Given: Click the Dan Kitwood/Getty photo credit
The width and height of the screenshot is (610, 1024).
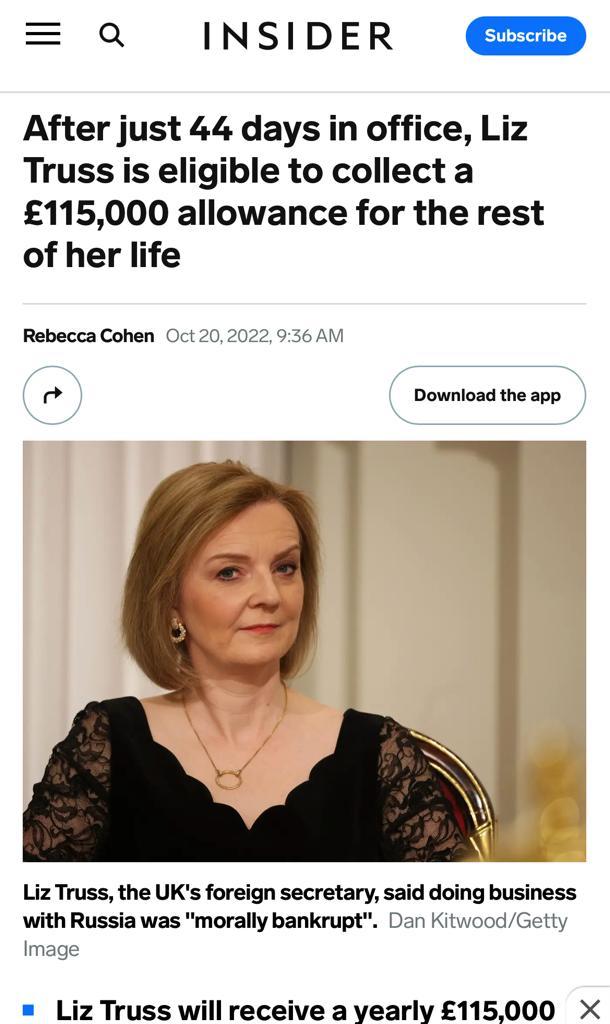Looking at the screenshot, I should pyautogui.click(x=477, y=920).
